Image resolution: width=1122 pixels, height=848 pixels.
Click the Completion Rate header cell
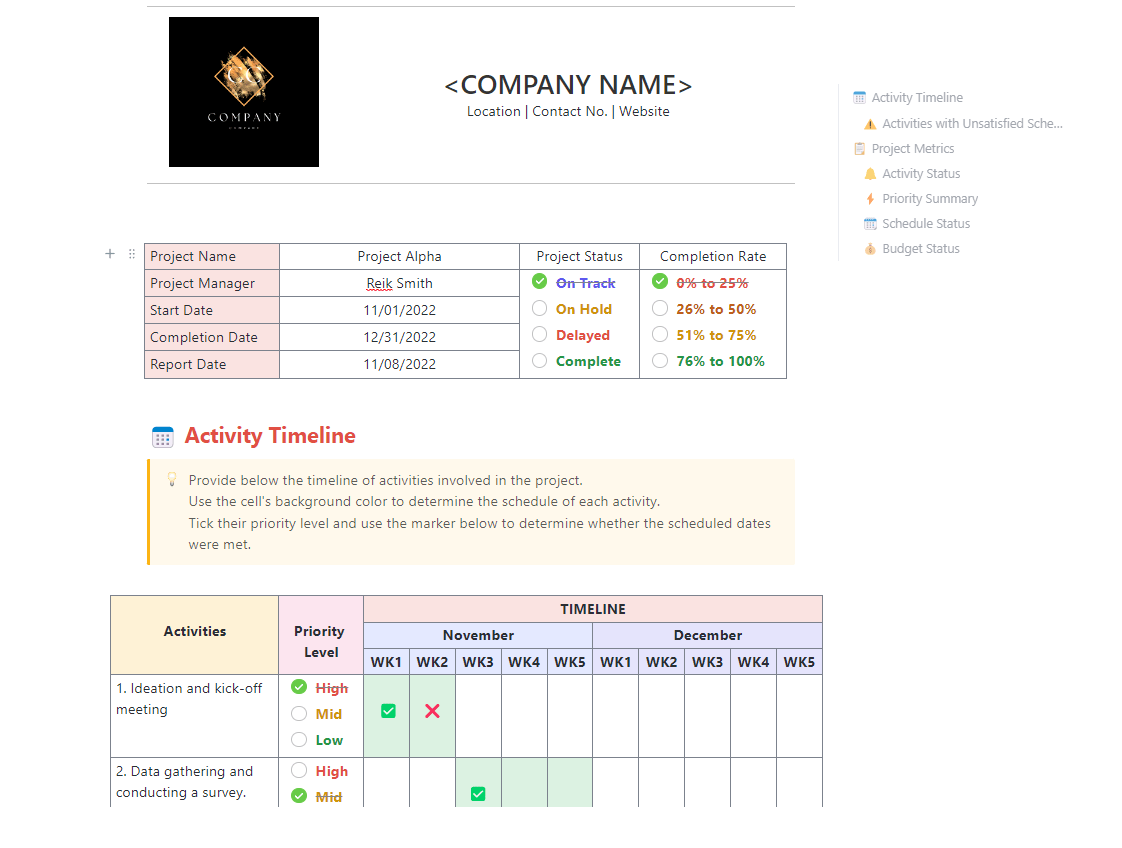(x=713, y=256)
